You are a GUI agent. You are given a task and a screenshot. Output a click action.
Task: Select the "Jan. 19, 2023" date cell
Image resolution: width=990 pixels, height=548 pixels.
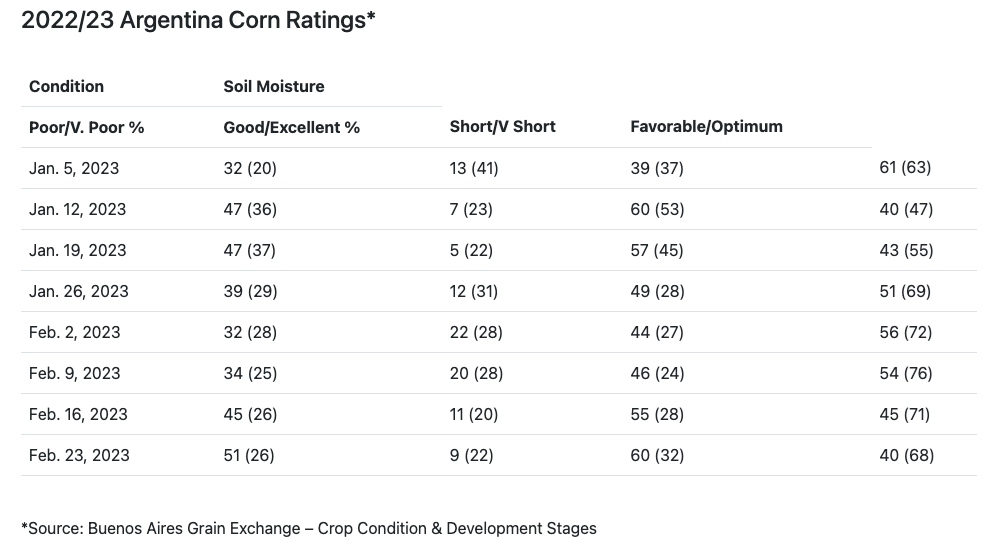click(x=78, y=250)
